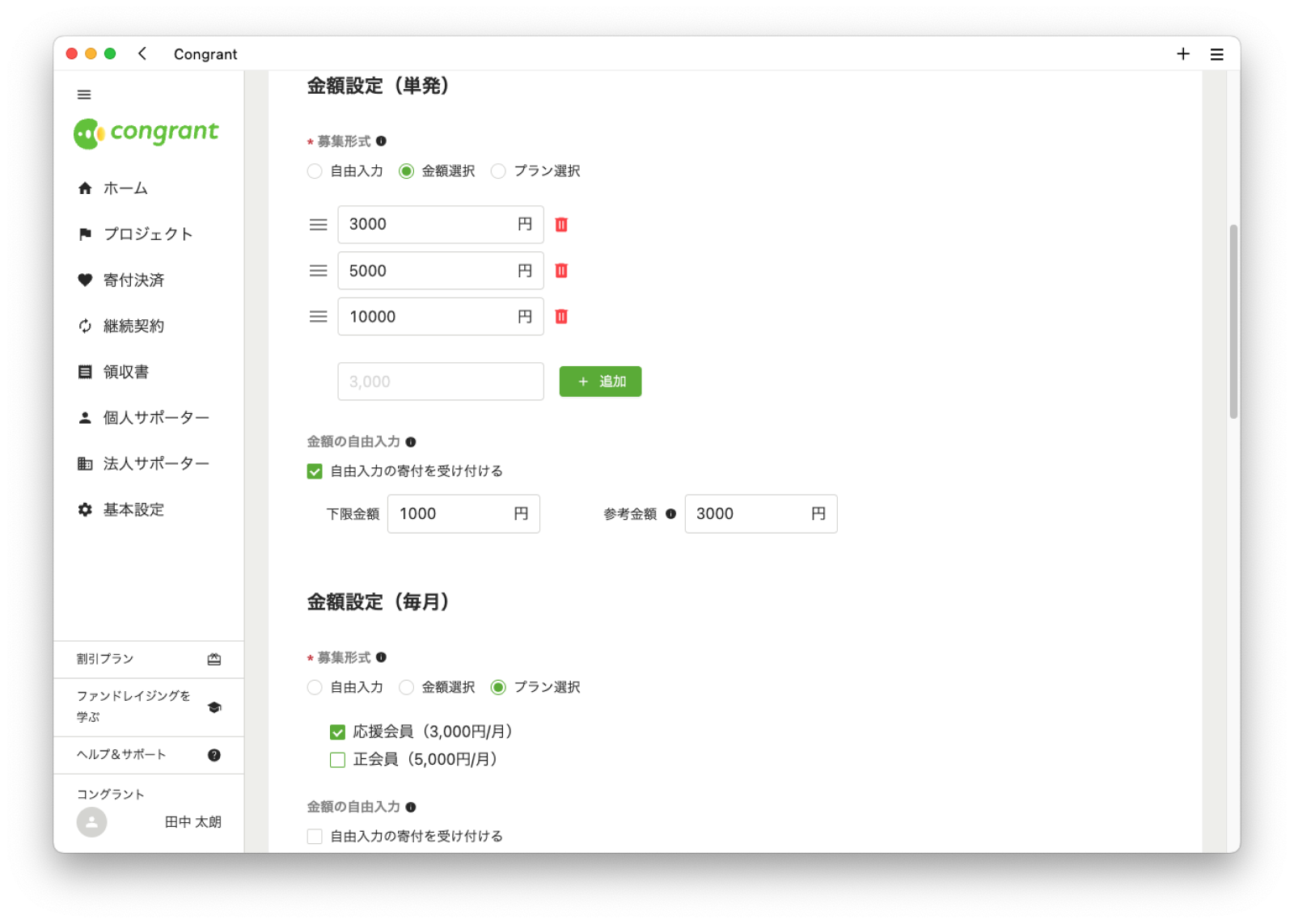The image size is (1294, 924).
Task: Edit the 参考金額 field showing 3000
Action: tap(761, 514)
